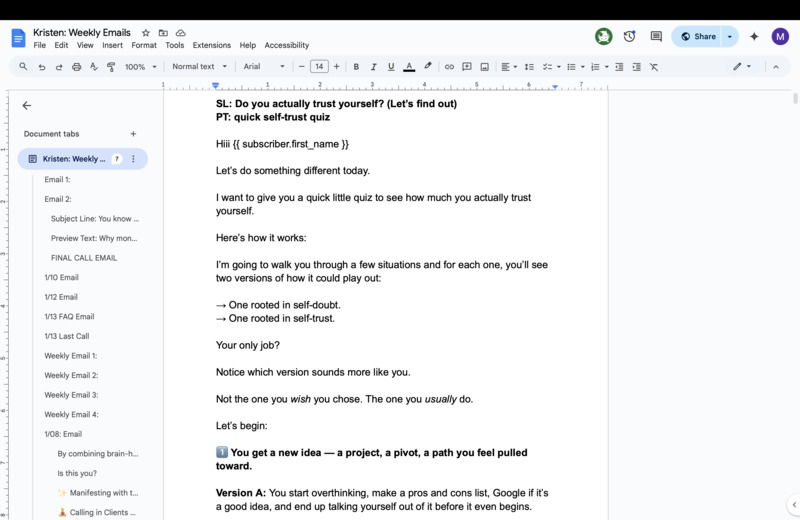Viewport: 800px width, 520px height.
Task: Jump to 1/13 FAQ Email heading
Action: click(69, 316)
